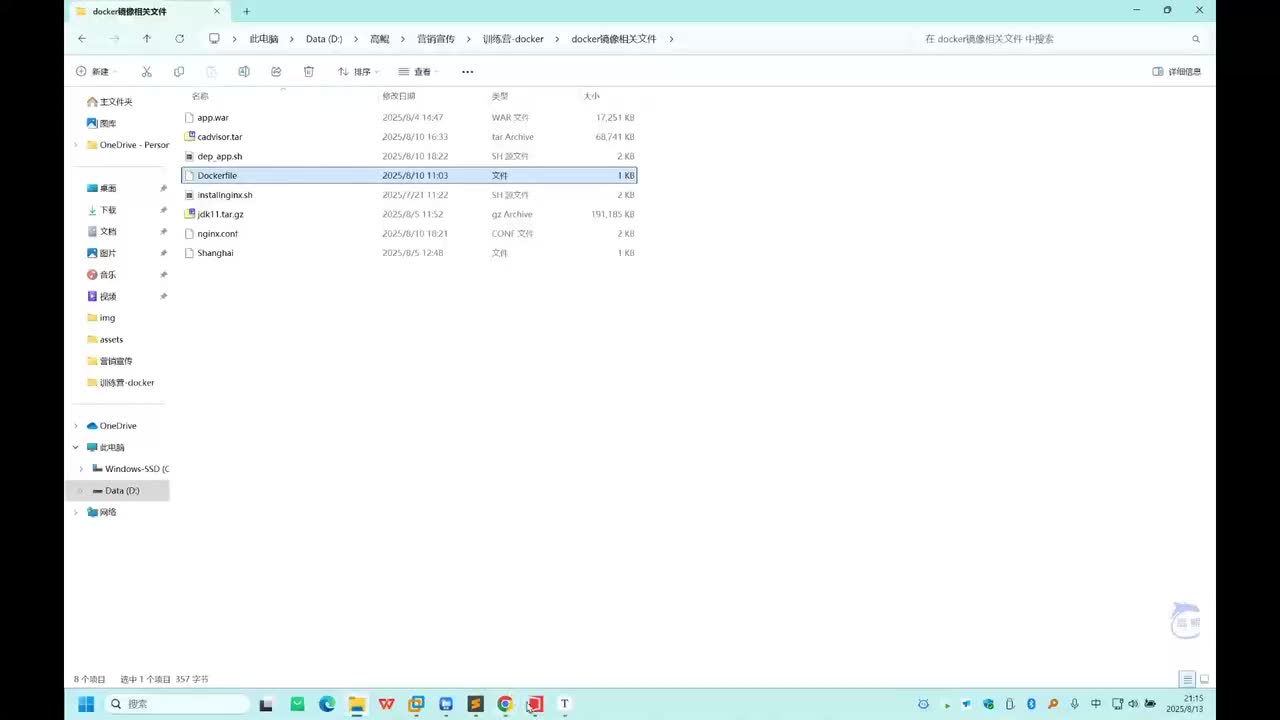Click the search magnifier icon in Explorer
This screenshot has height=720, width=1280.
1196,39
